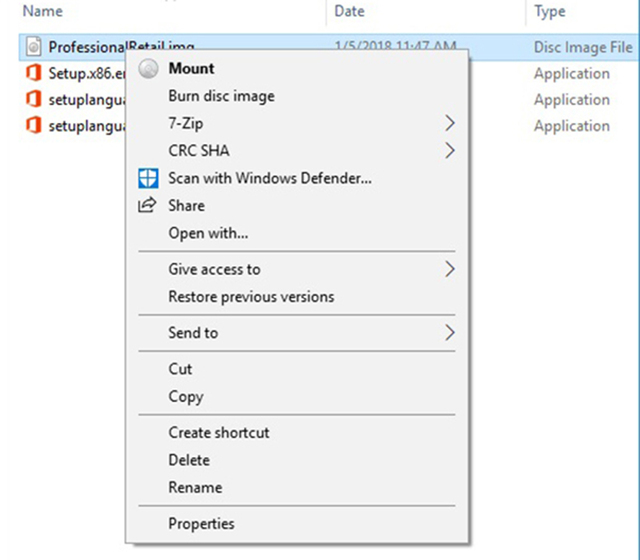Click the Windows Defender shield icon

[x=148, y=178]
